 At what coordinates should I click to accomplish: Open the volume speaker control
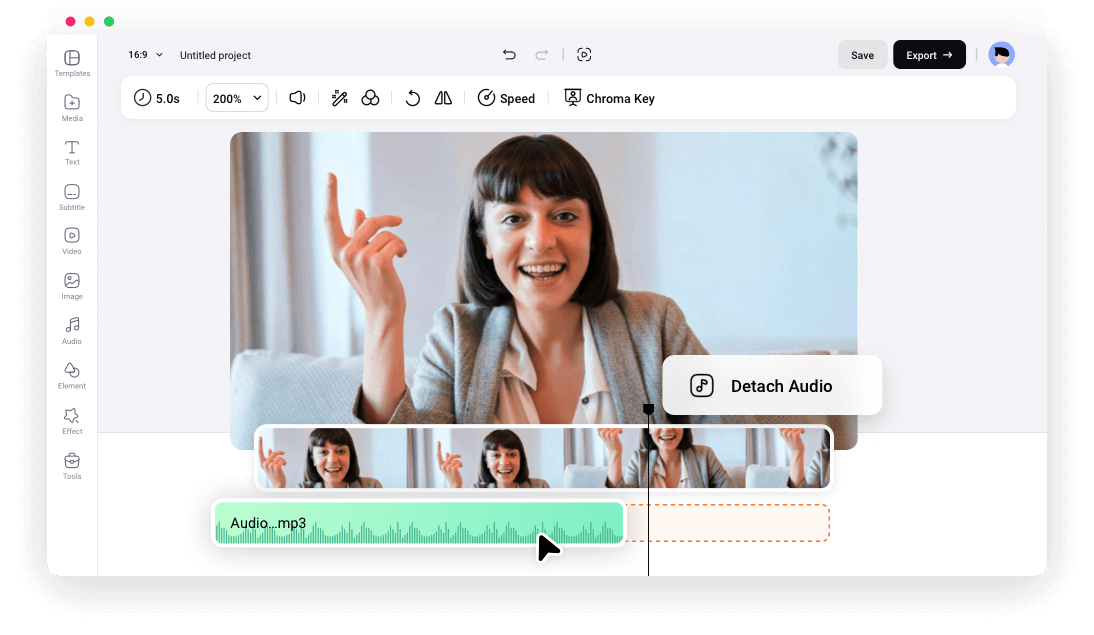pos(297,98)
